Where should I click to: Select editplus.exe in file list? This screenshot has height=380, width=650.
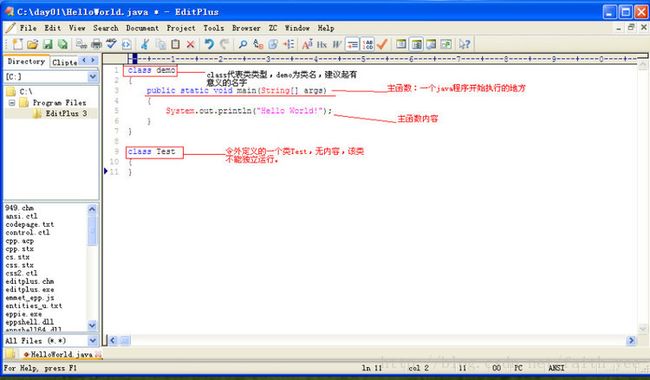(29, 289)
